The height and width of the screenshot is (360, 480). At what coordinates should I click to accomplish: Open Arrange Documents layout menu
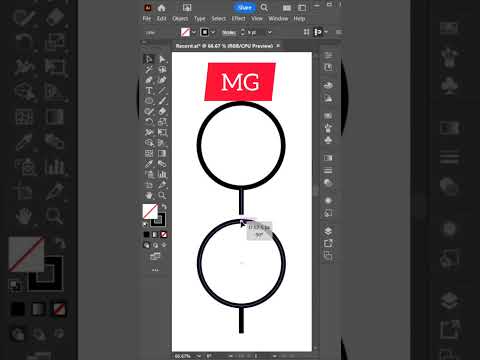[287, 8]
